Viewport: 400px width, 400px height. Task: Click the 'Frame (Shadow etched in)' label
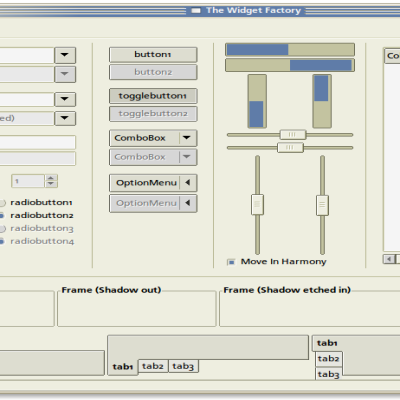(x=287, y=290)
